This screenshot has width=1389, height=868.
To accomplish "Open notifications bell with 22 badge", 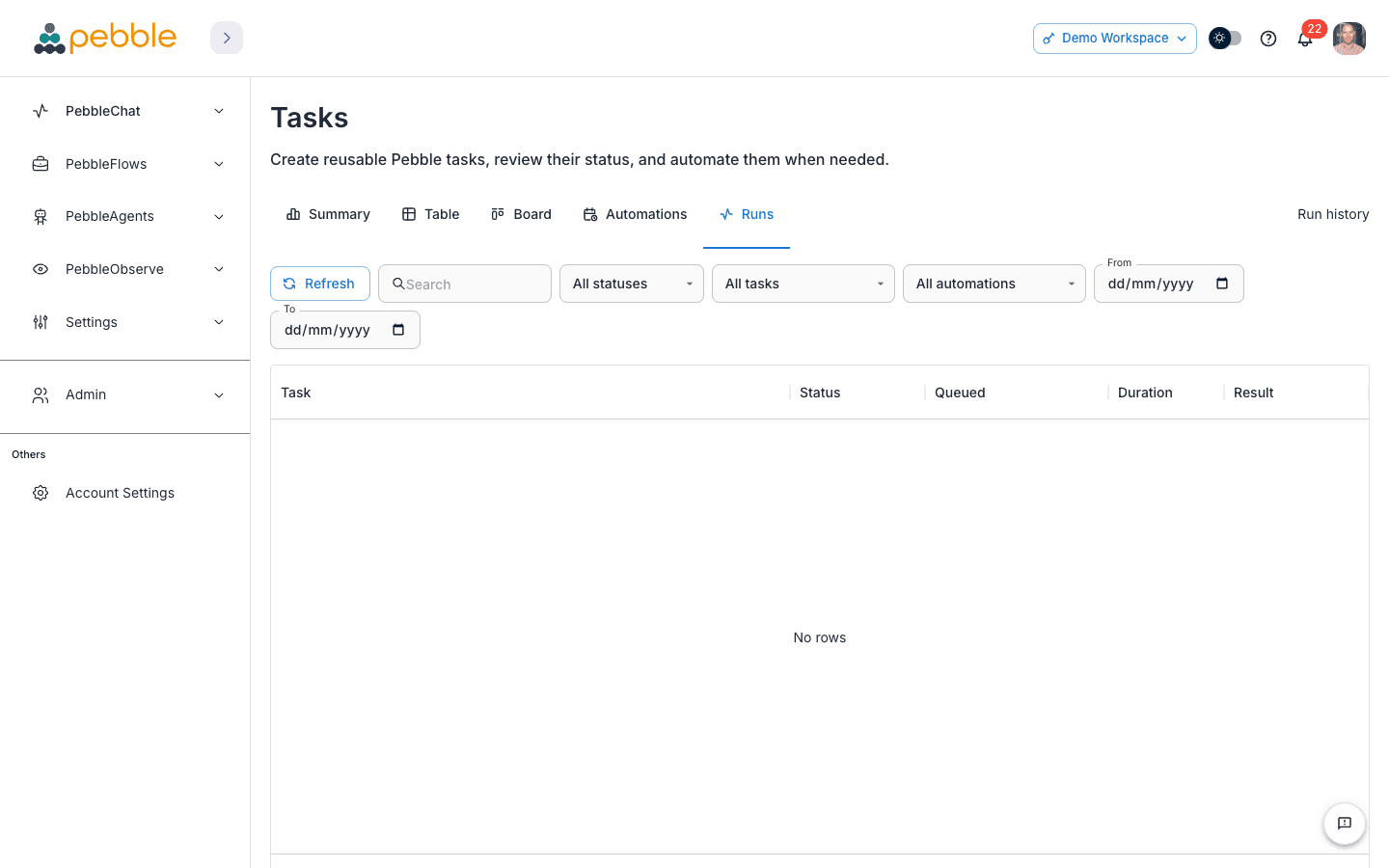I will pos(1305,39).
